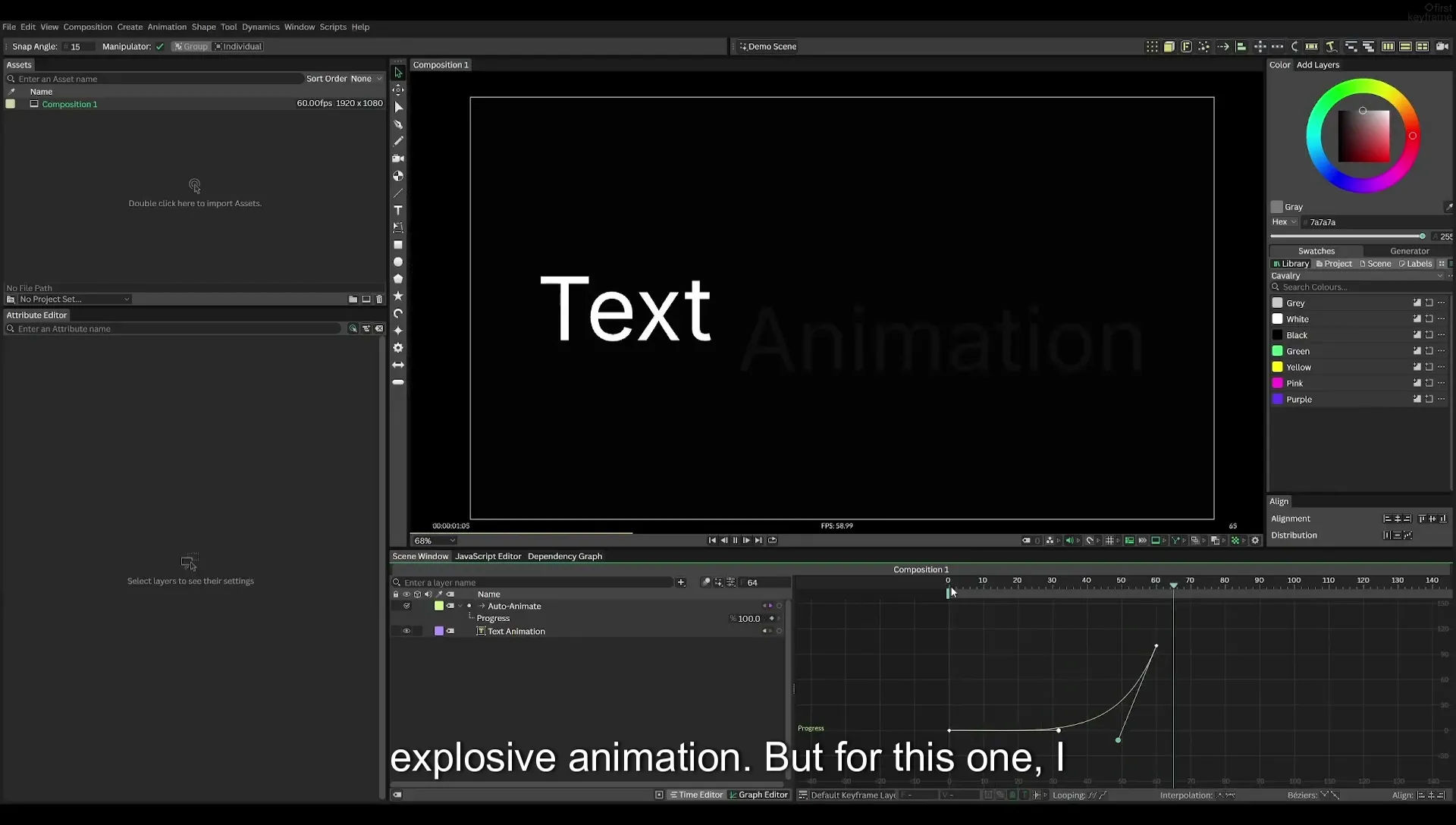The image size is (1456, 825).
Task: Open the Dynamics menu
Action: point(260,27)
